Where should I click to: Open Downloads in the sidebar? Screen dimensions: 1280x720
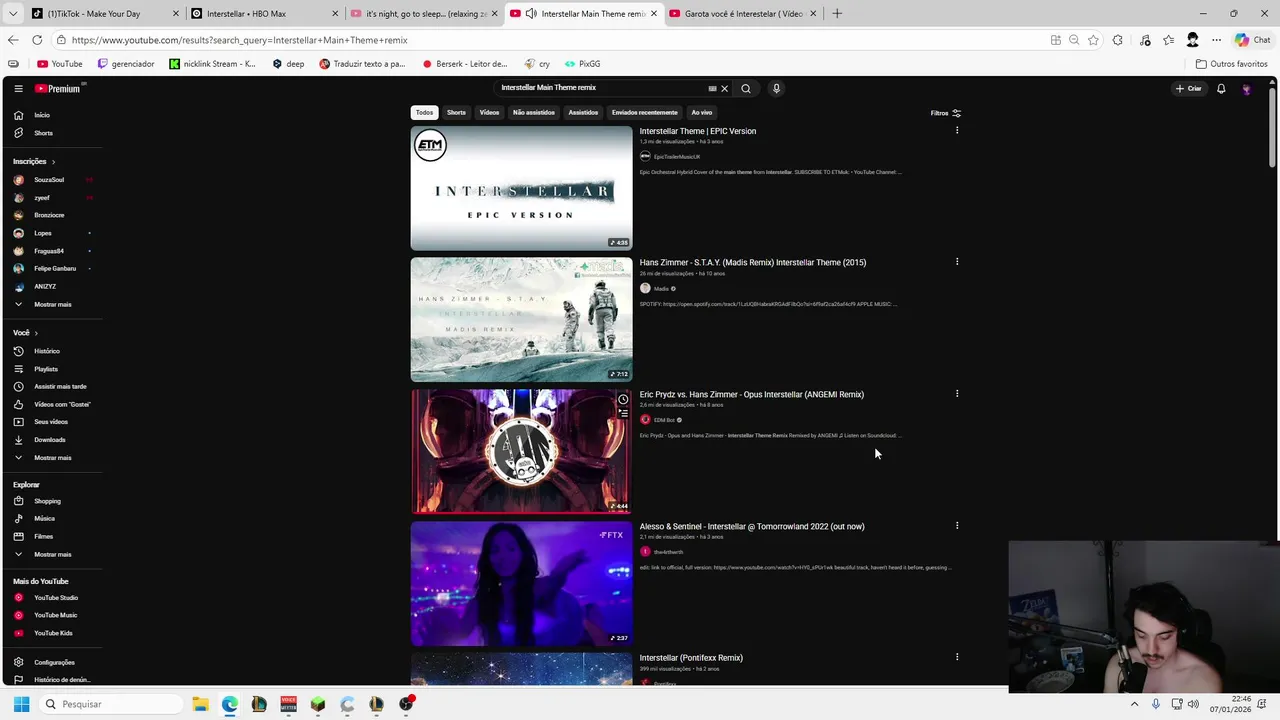(51, 440)
